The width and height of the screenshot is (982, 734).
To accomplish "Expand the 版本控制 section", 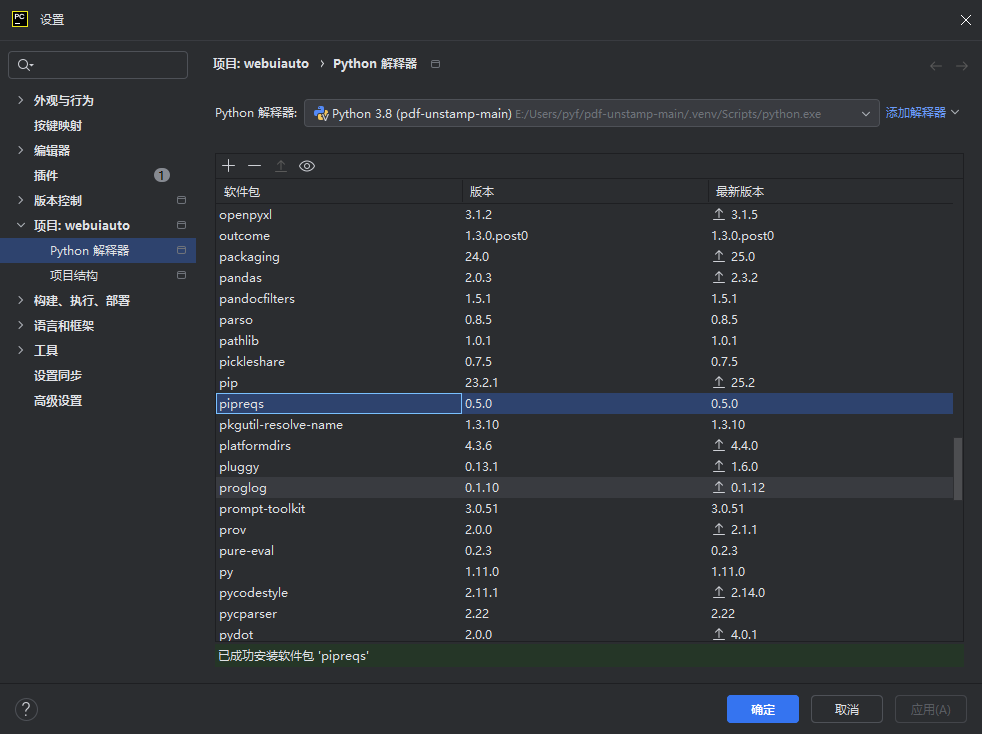I will [x=20, y=200].
